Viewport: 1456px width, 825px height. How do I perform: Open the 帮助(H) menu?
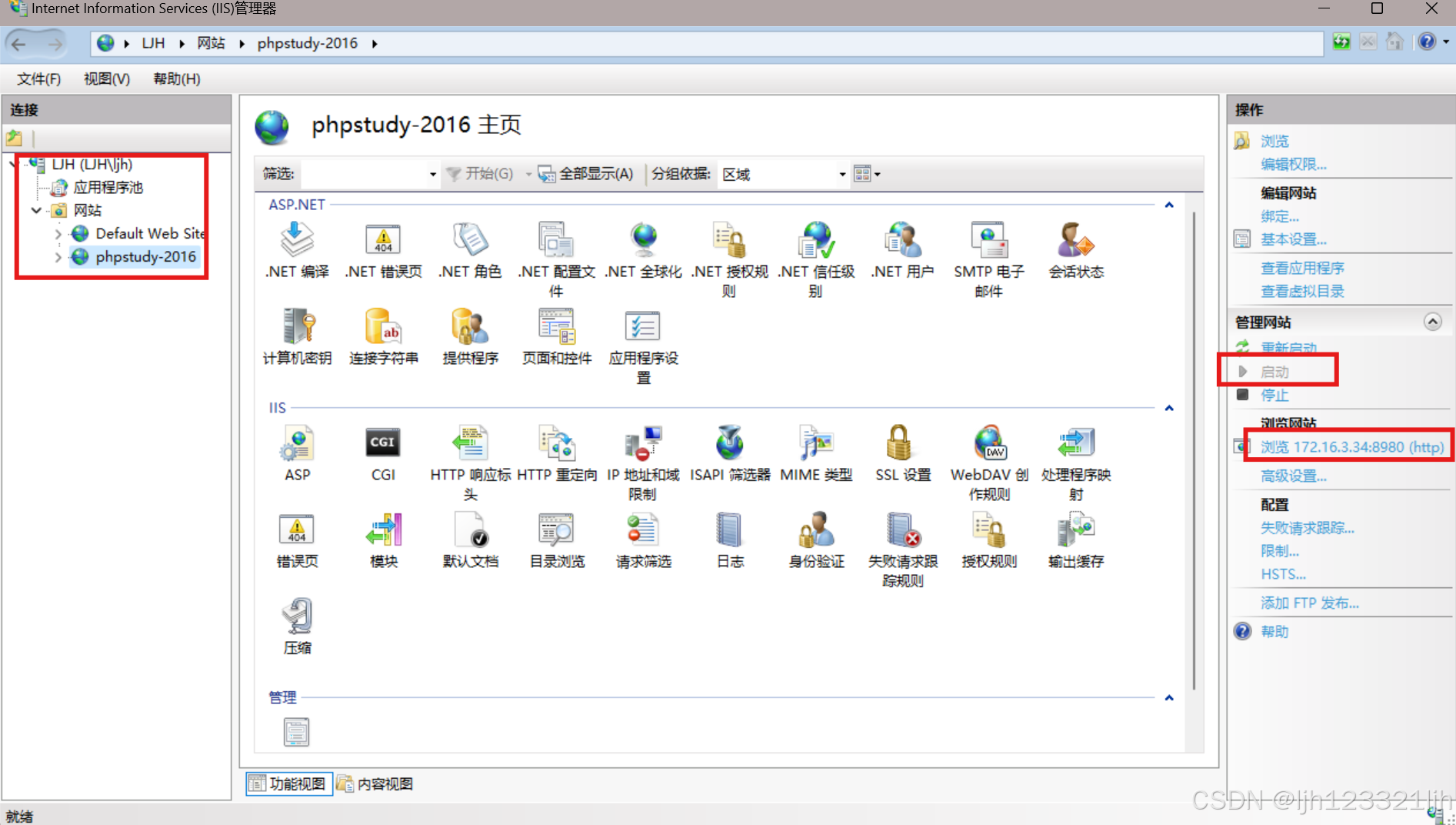176,78
